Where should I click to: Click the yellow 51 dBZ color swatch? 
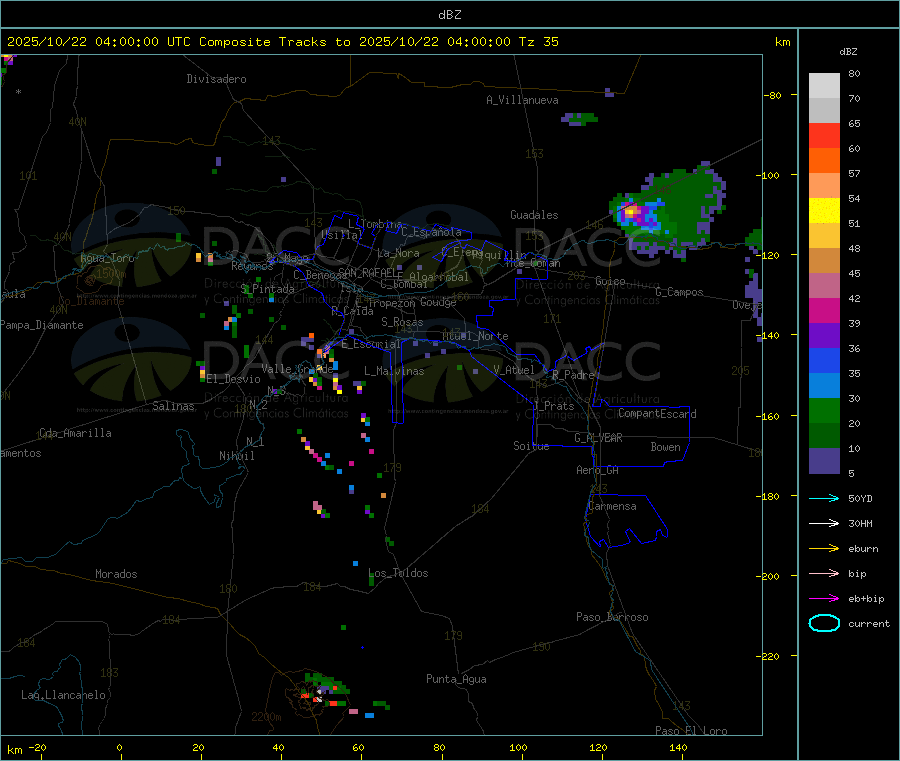pos(824,211)
